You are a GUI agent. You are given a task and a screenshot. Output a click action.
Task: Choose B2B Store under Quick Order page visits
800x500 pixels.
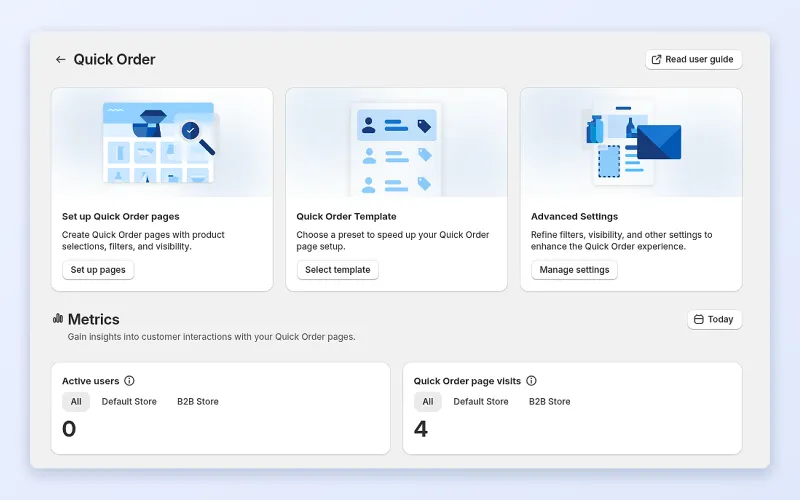pos(549,402)
